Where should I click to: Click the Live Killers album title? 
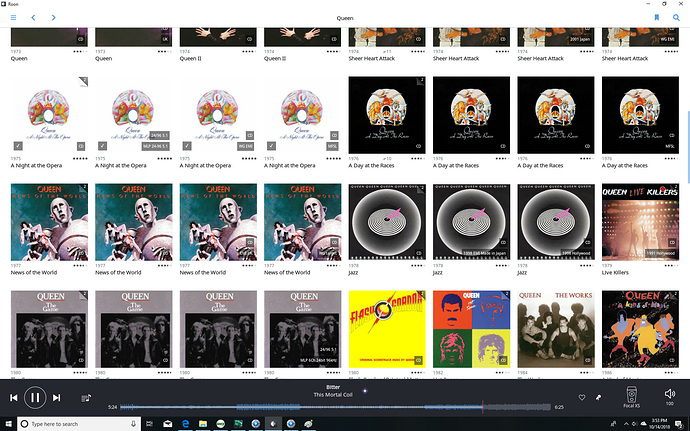(615, 273)
